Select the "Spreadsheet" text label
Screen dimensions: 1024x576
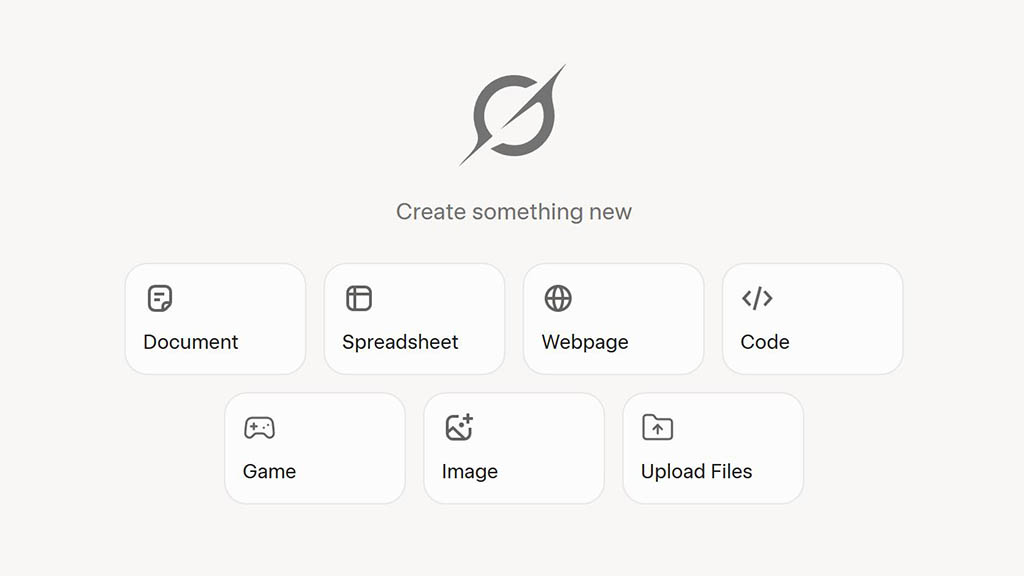(x=400, y=342)
